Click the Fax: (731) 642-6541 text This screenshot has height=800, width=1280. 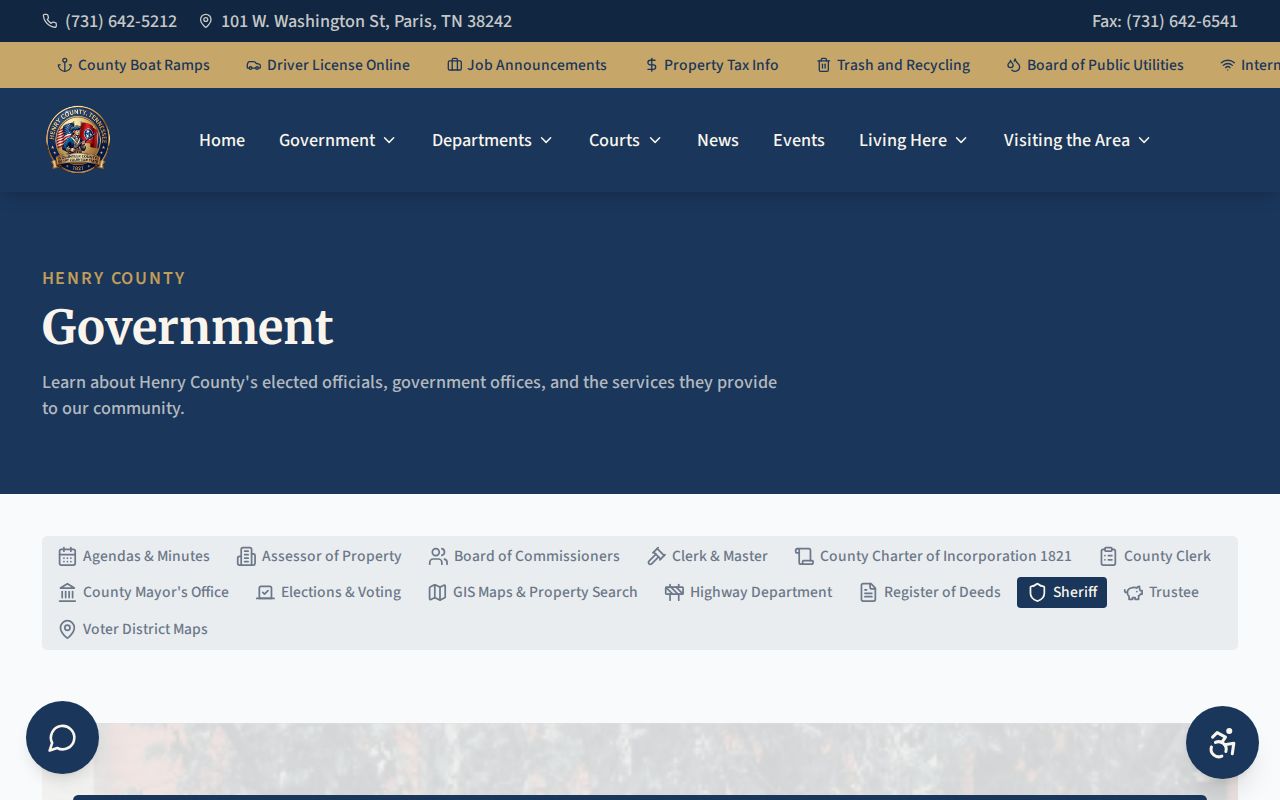tap(1165, 21)
